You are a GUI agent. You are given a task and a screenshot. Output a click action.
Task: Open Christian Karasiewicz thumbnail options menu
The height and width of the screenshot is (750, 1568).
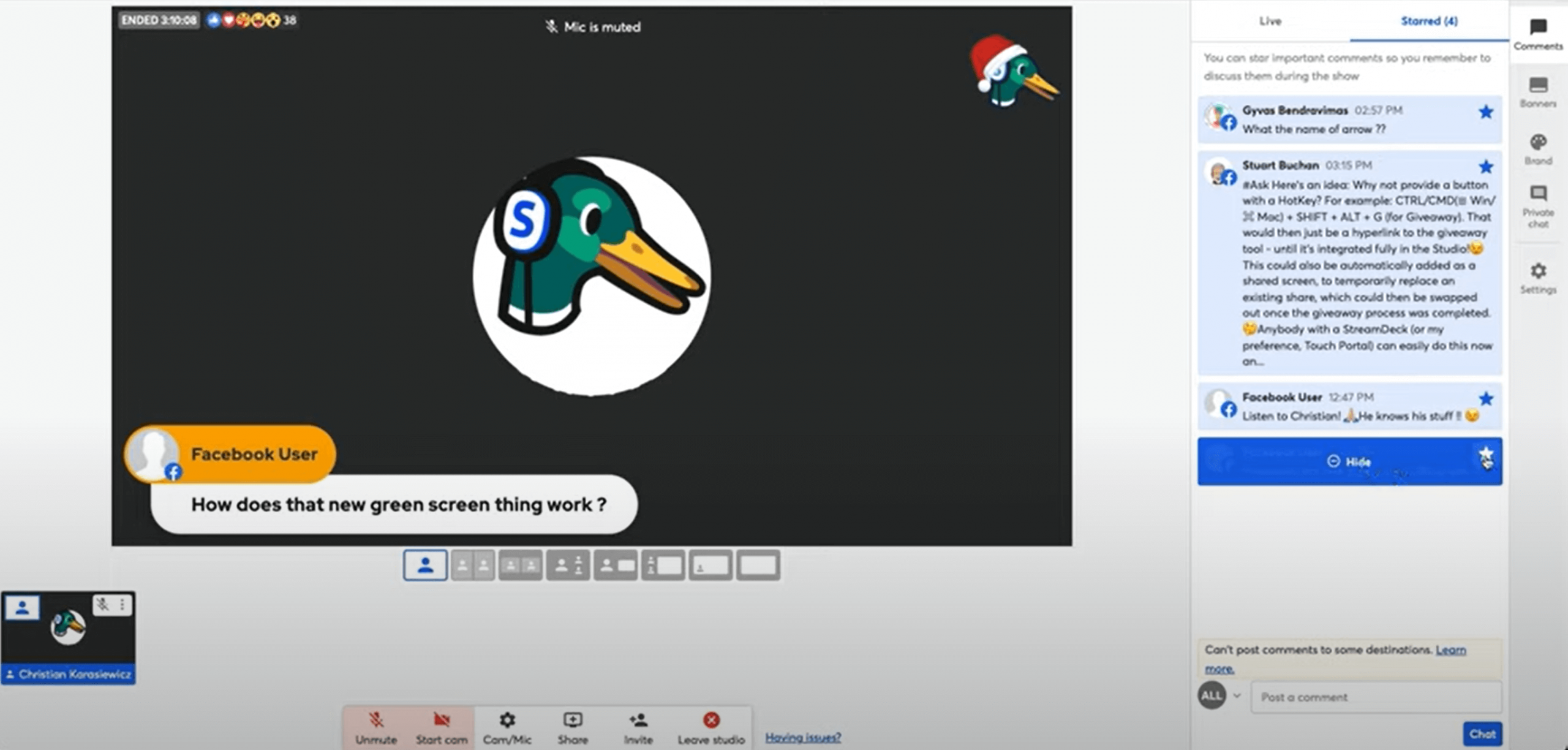[123, 605]
